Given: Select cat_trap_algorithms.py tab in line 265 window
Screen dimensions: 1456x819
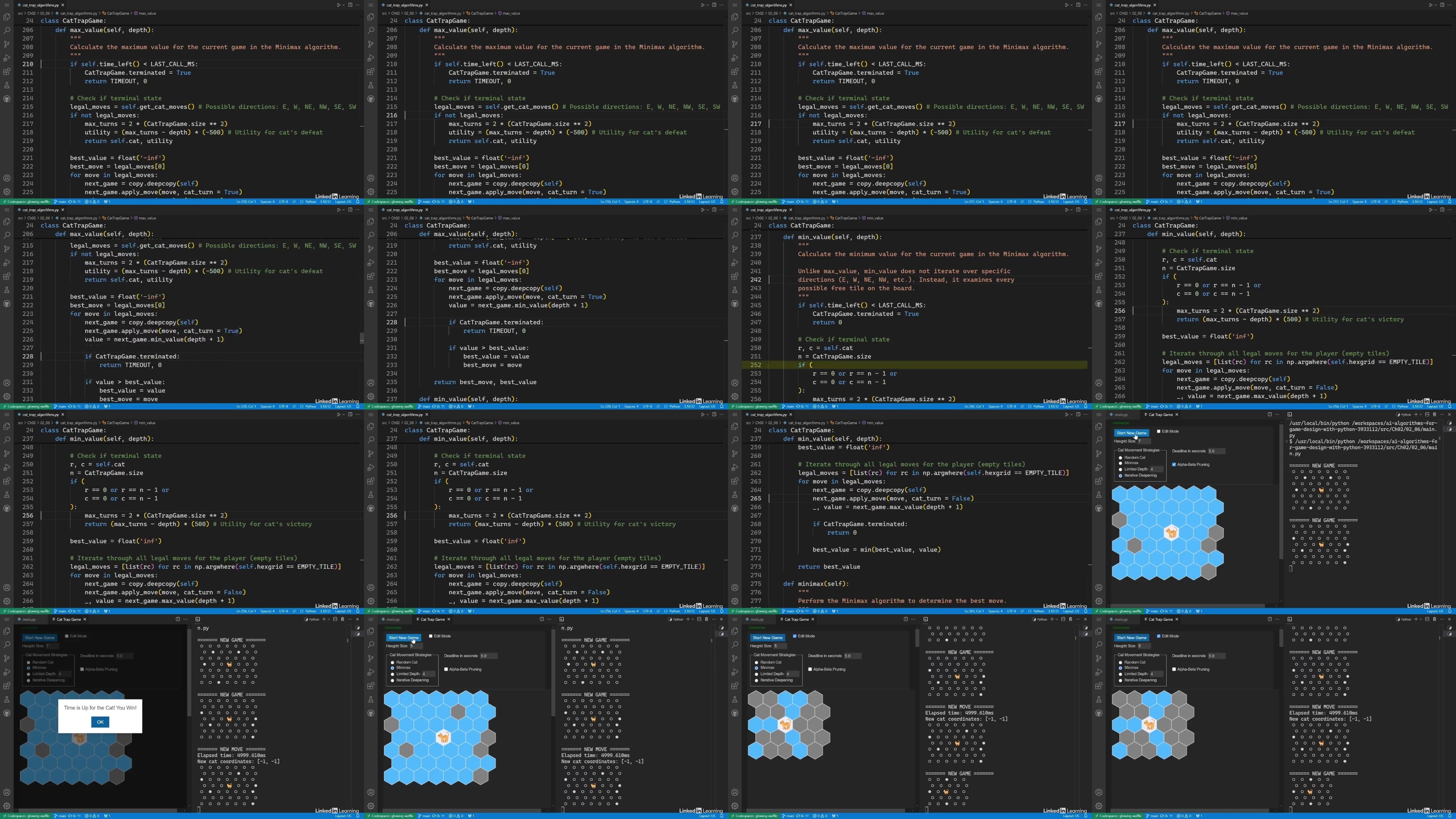Looking at the screenshot, I should point(768,415).
